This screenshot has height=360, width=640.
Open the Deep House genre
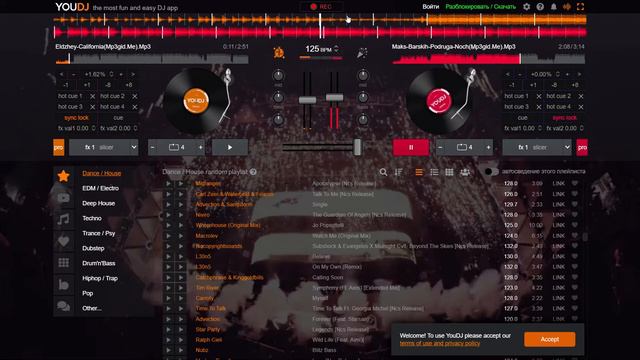click(x=98, y=203)
